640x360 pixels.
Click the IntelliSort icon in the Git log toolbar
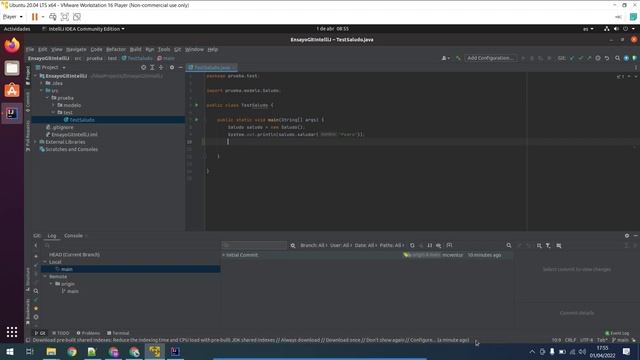(x=430, y=245)
